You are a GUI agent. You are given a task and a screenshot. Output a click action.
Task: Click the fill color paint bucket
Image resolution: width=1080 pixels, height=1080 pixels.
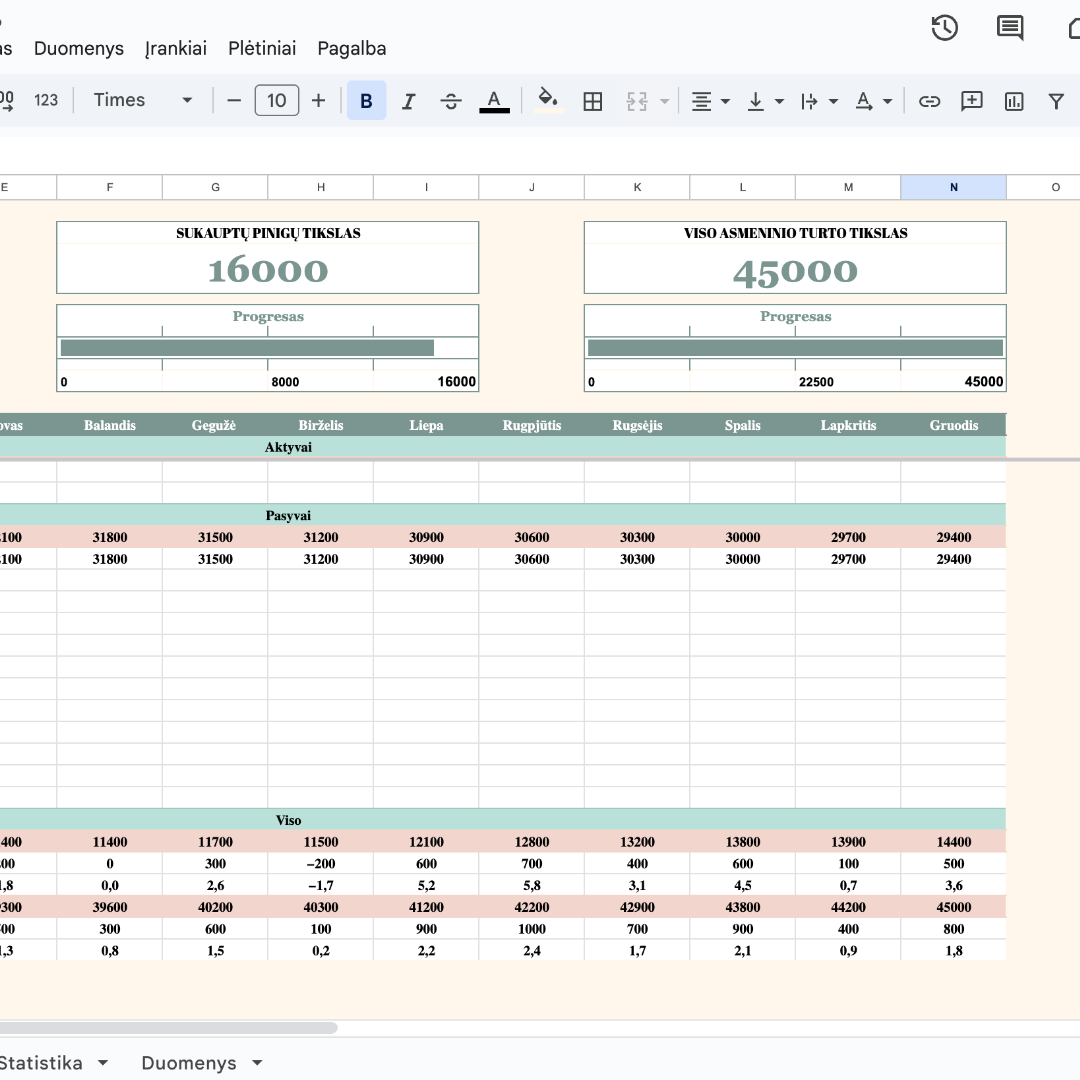[x=547, y=100]
